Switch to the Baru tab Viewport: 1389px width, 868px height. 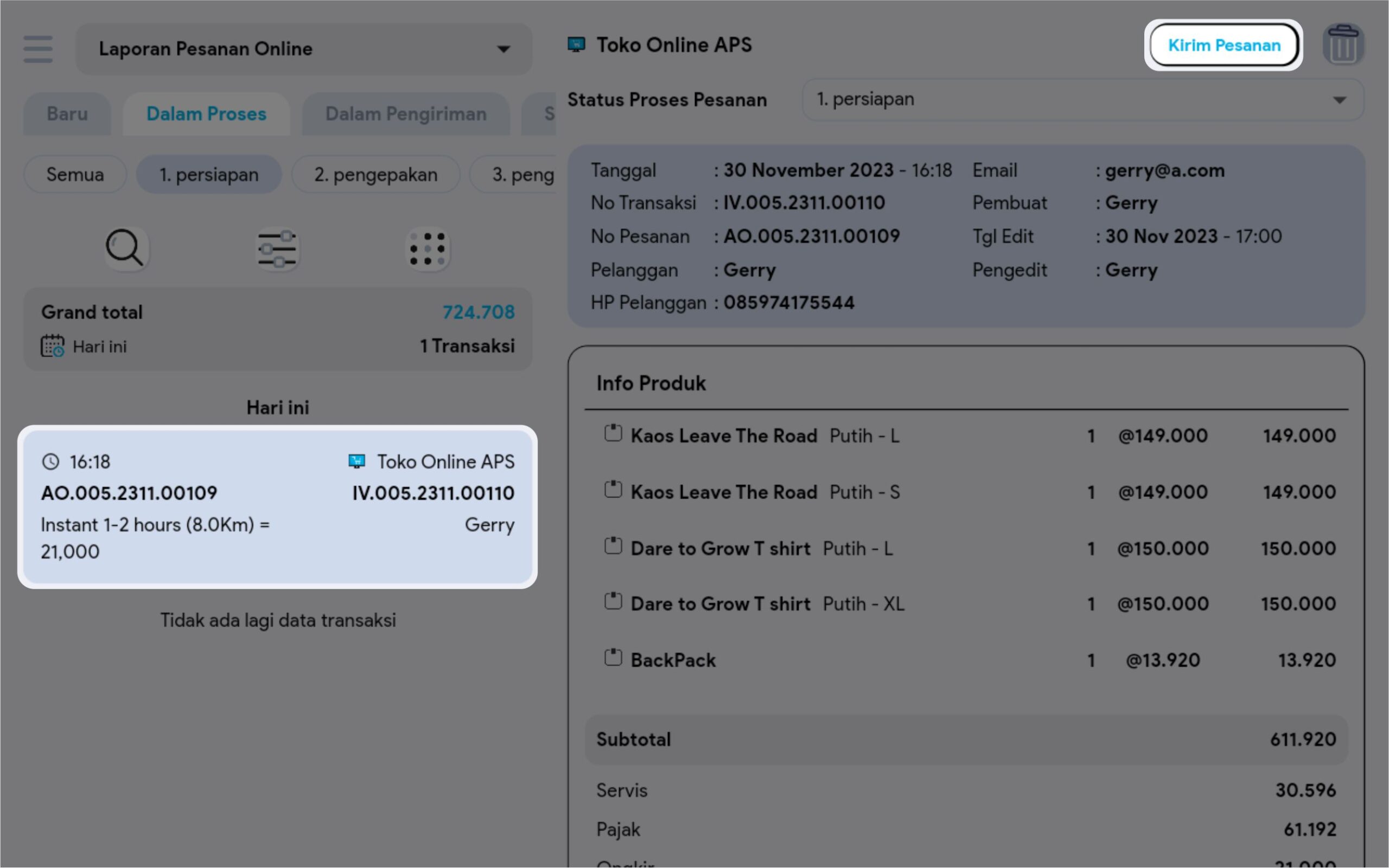tap(67, 114)
